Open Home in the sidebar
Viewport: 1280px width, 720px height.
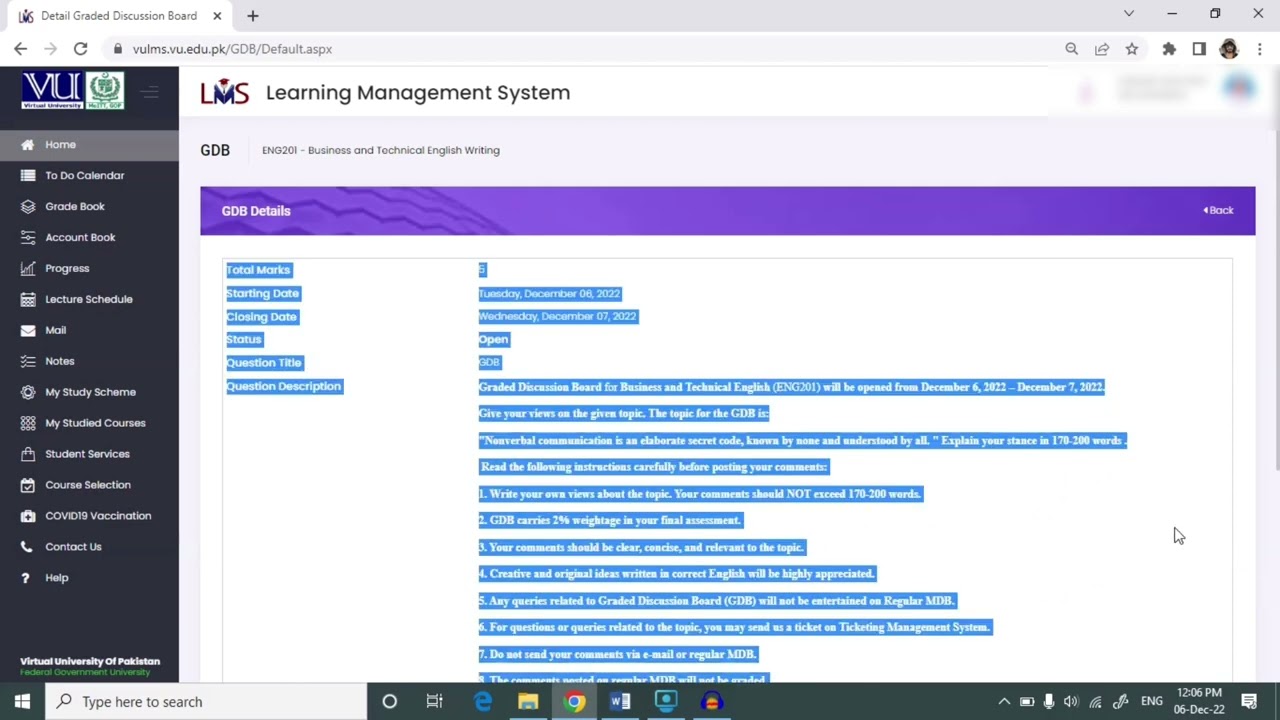pyautogui.click(x=60, y=145)
